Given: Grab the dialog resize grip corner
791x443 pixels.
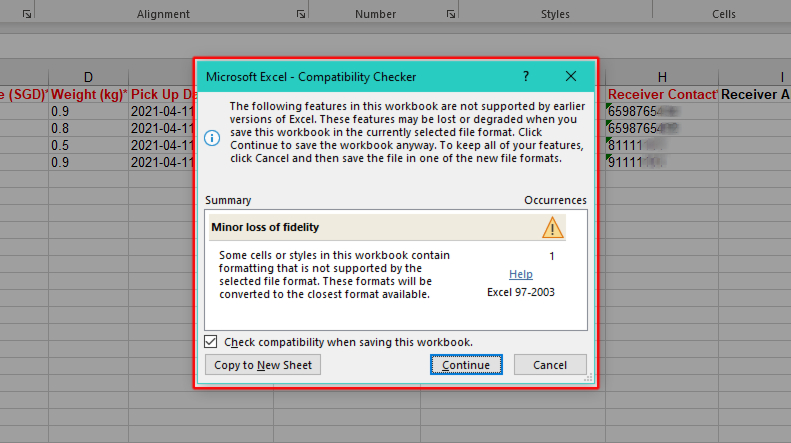Looking at the screenshot, I should click(x=588, y=378).
